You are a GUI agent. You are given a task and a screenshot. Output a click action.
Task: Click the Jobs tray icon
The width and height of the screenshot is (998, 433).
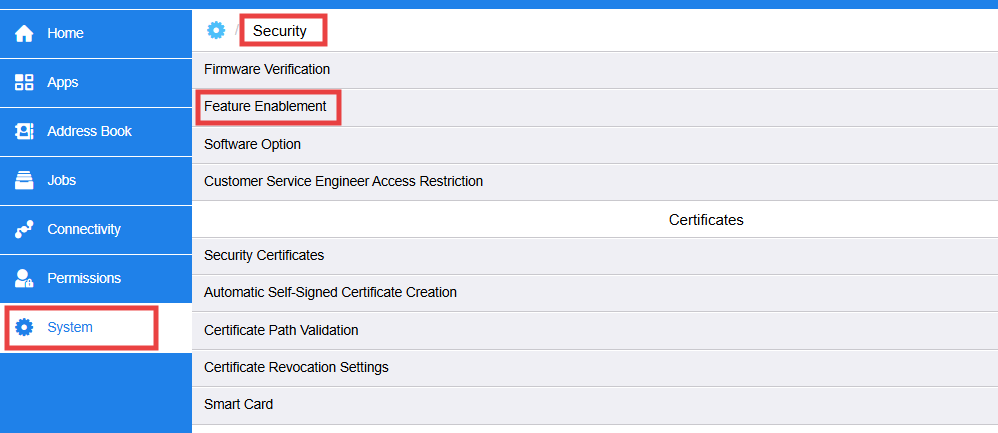point(25,181)
